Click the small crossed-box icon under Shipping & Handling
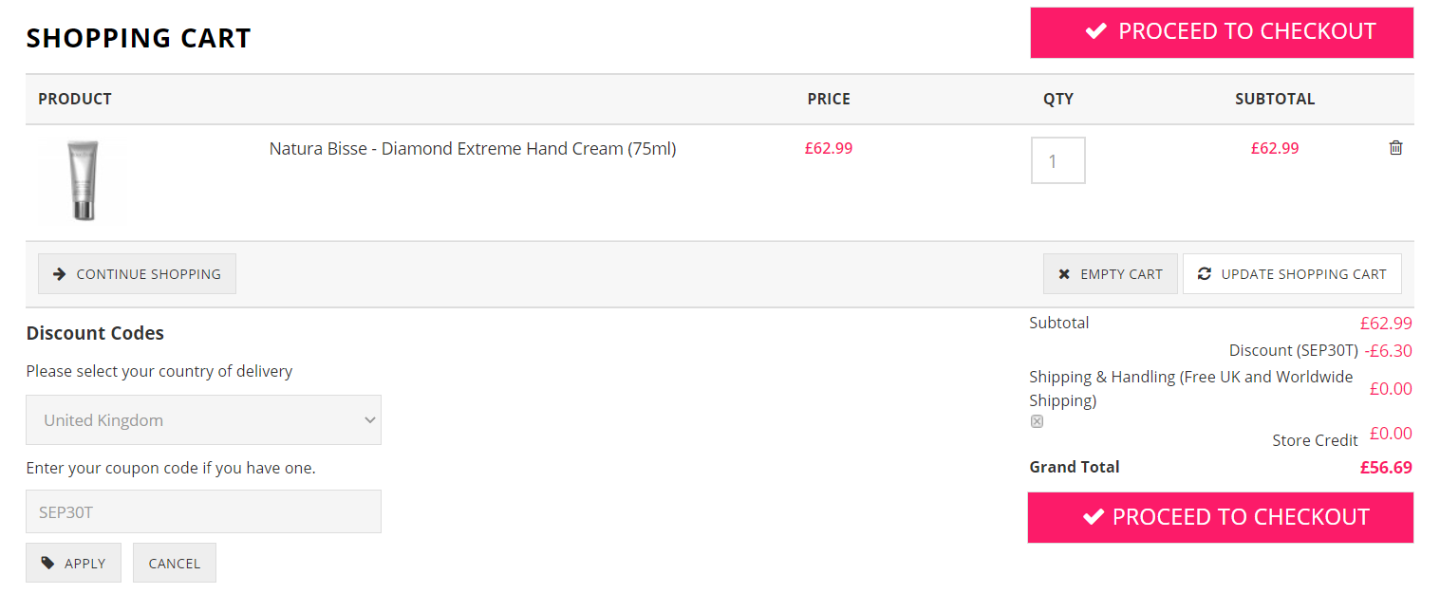Image resolution: width=1440 pixels, height=612 pixels. pos(1037,422)
